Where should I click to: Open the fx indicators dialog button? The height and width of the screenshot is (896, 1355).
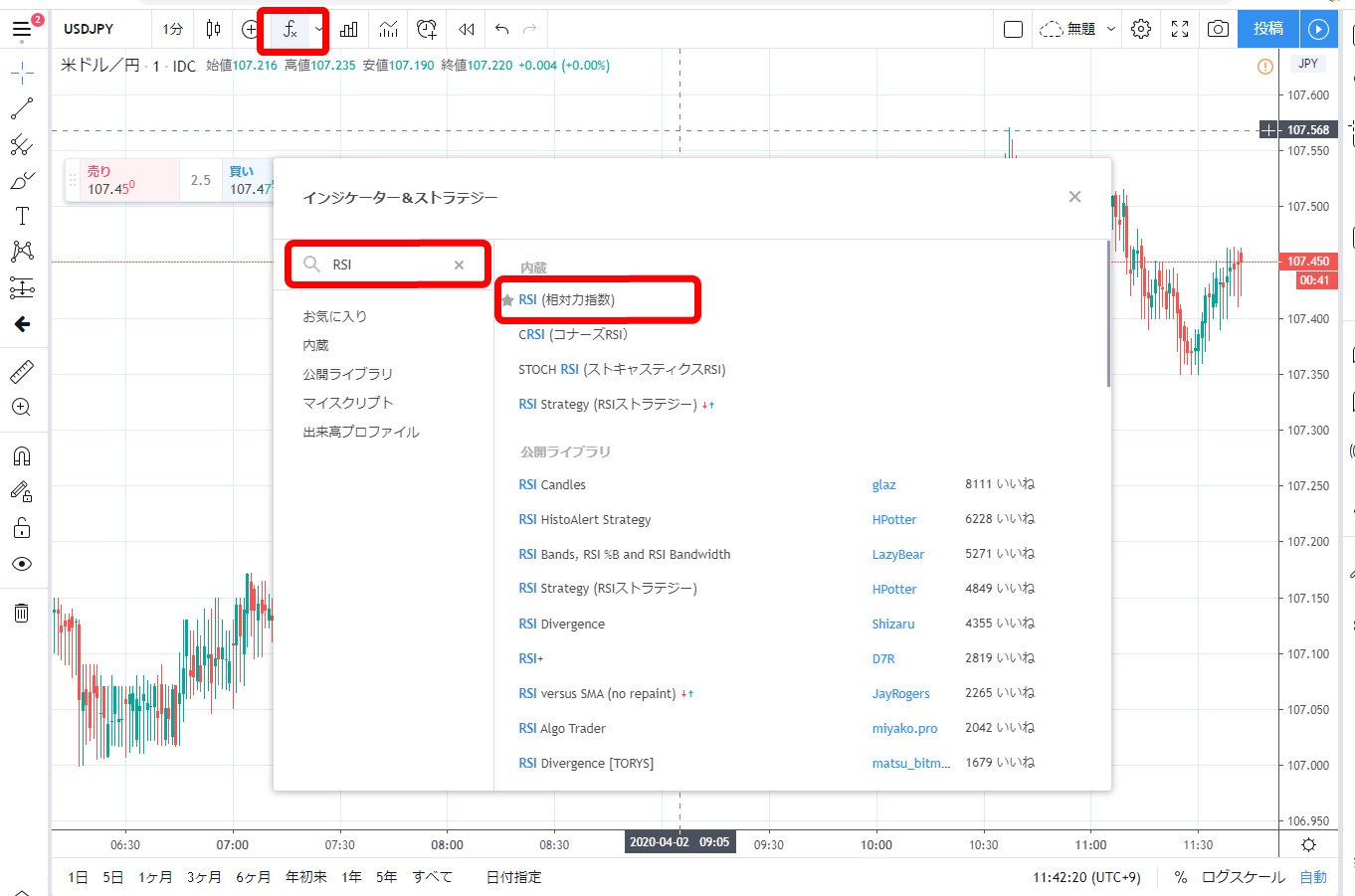(x=290, y=30)
